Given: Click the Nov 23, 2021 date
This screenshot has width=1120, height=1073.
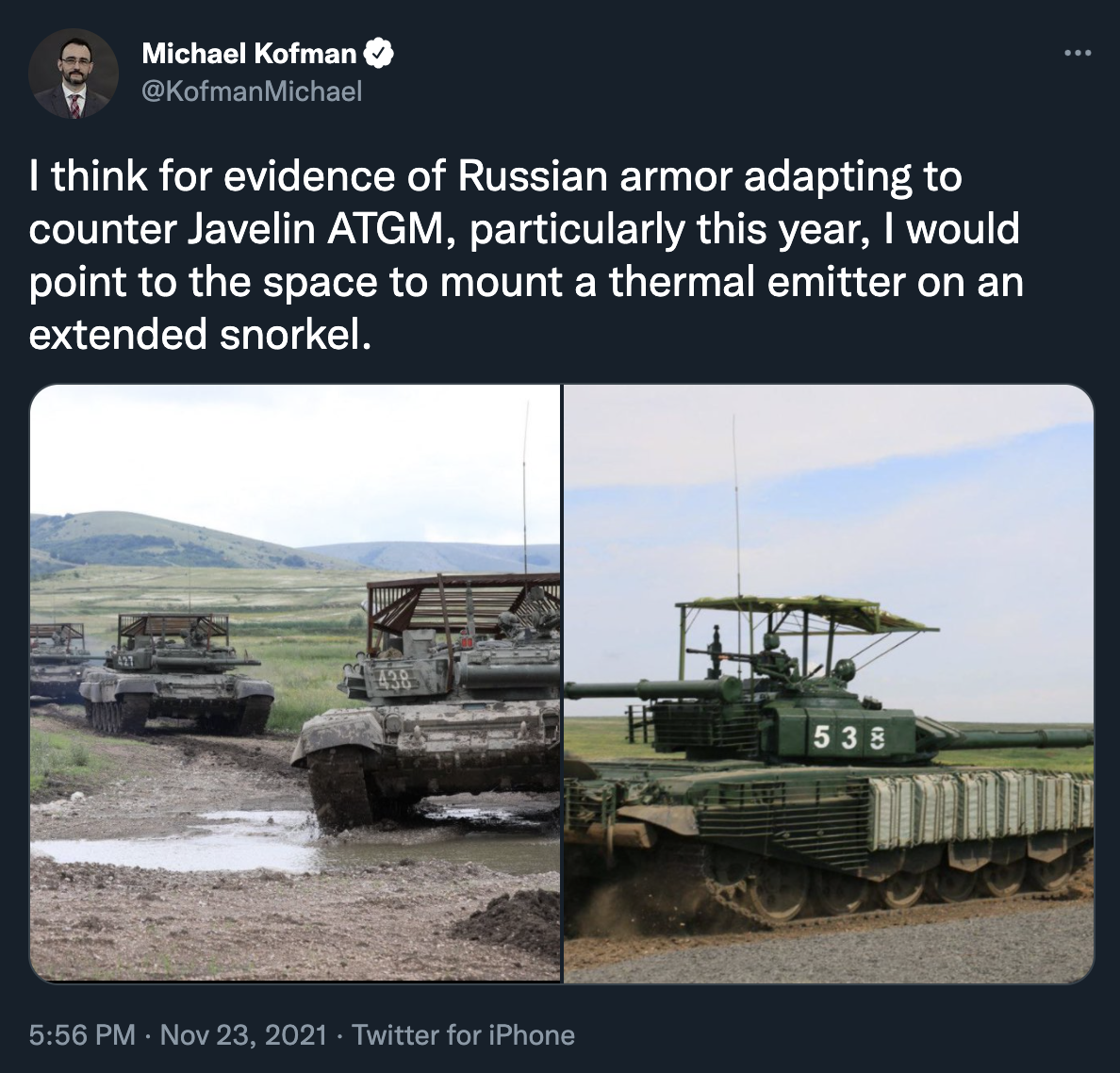Looking at the screenshot, I should coord(243,1034).
